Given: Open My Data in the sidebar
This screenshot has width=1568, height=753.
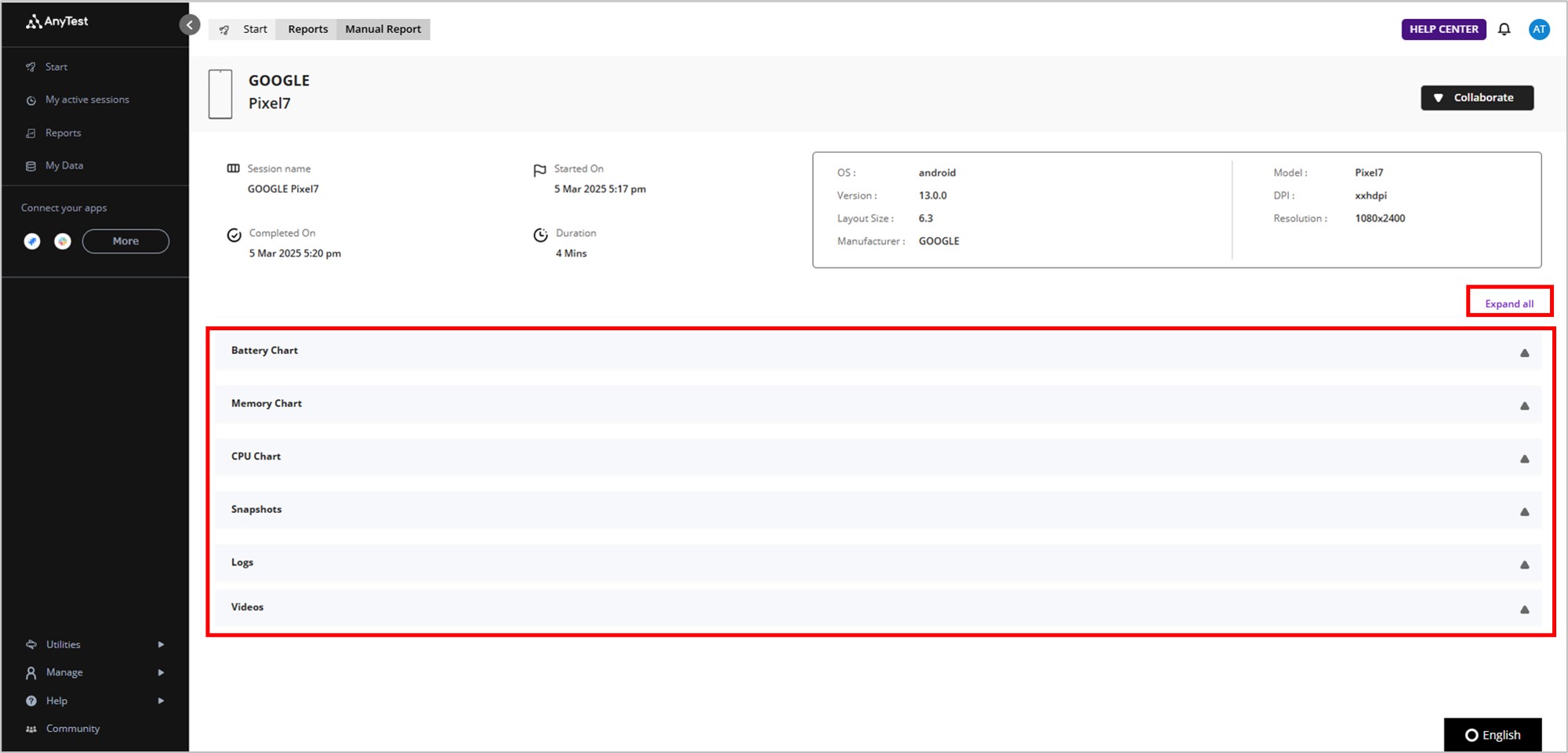Looking at the screenshot, I should pyautogui.click(x=64, y=166).
